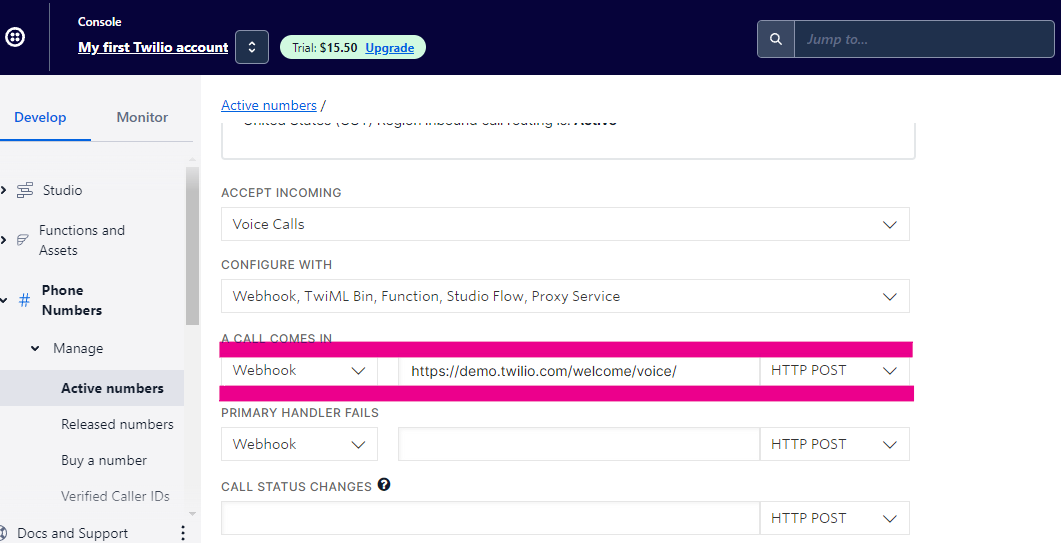
Task: Switch to the Monitor tab
Action: click(142, 117)
